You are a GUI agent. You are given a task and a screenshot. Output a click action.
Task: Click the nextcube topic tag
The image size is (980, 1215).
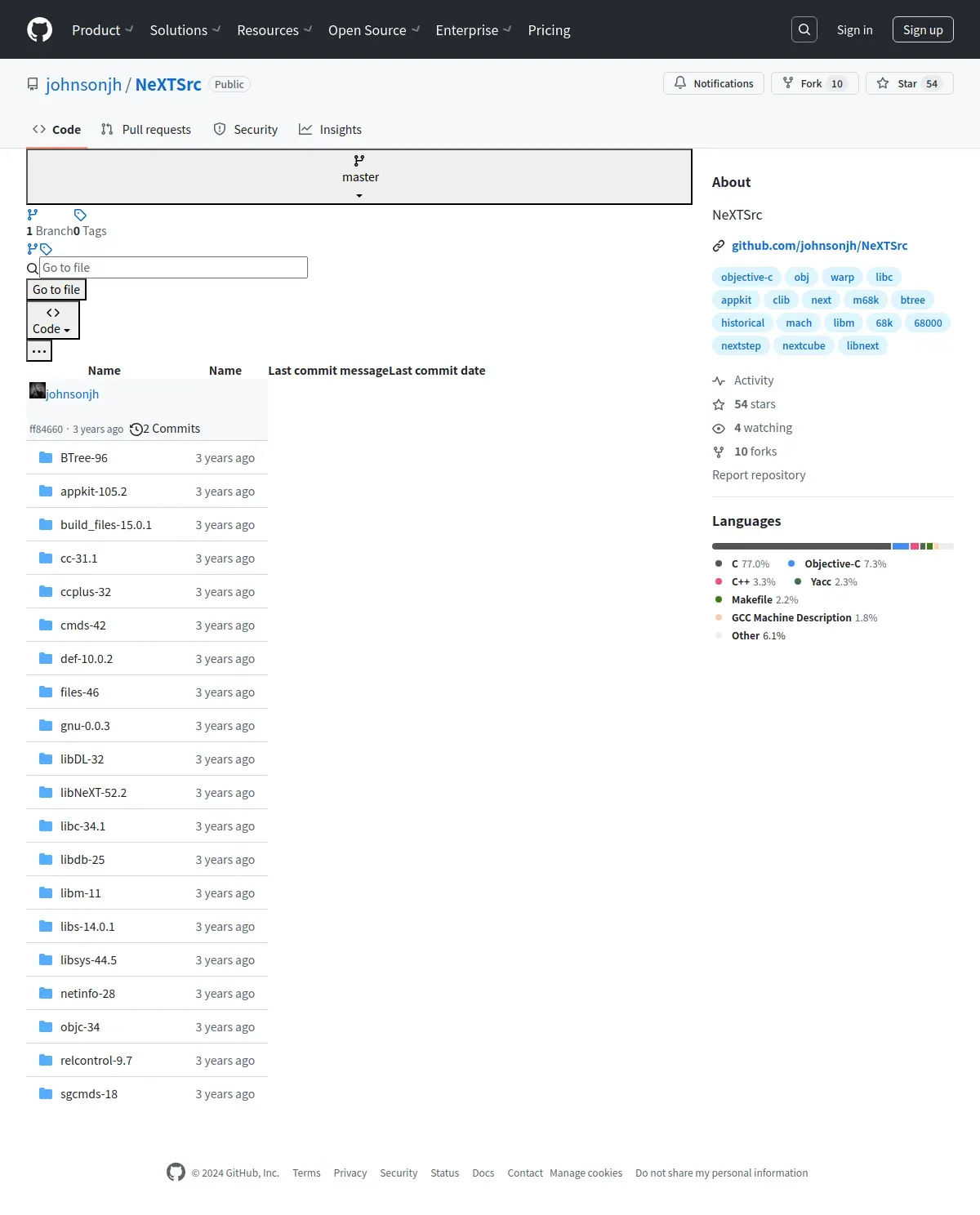(x=804, y=345)
